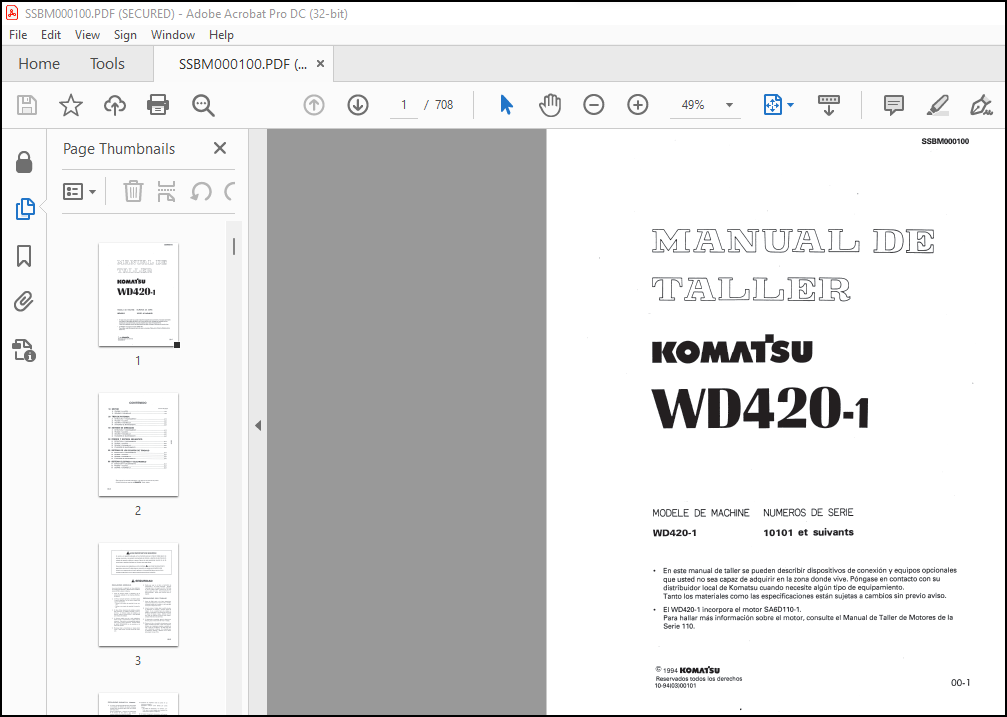1007x717 pixels.
Task: Click the SSBM000100 document code text
Action: [x=945, y=141]
